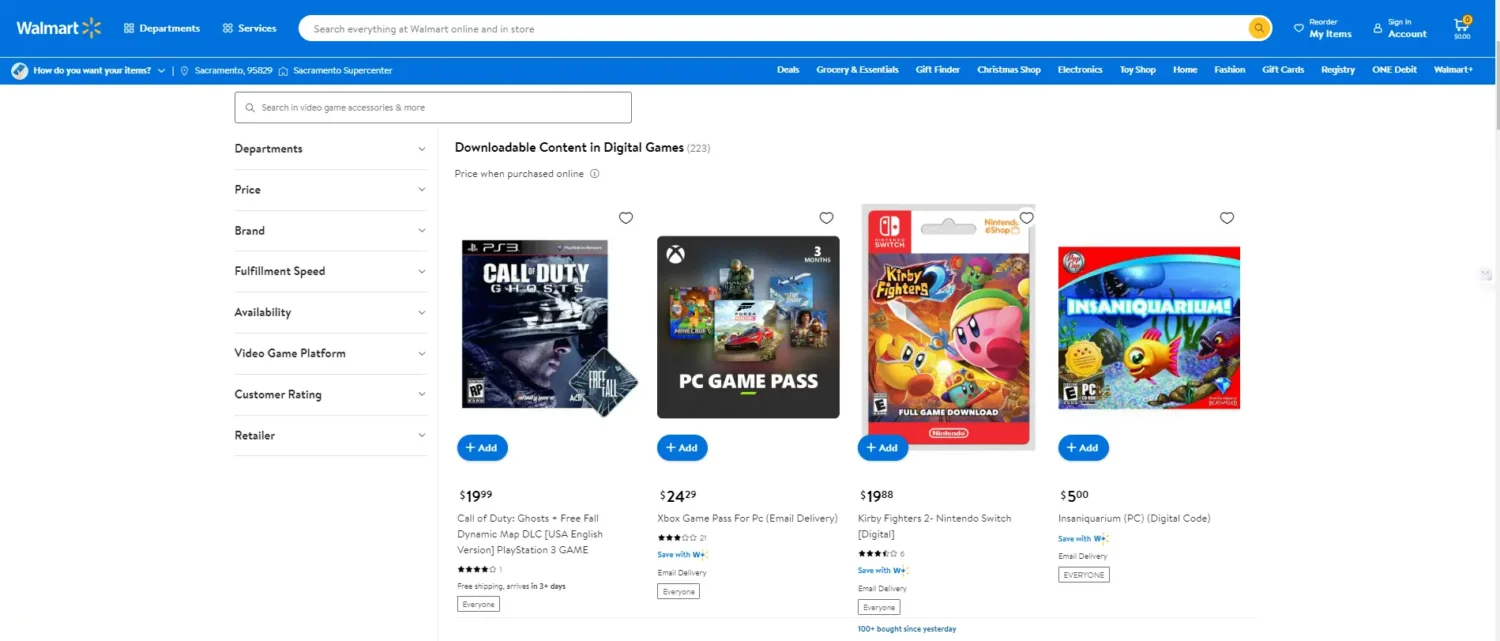
Task: Click the yellow search magnifier button
Action: [1259, 29]
